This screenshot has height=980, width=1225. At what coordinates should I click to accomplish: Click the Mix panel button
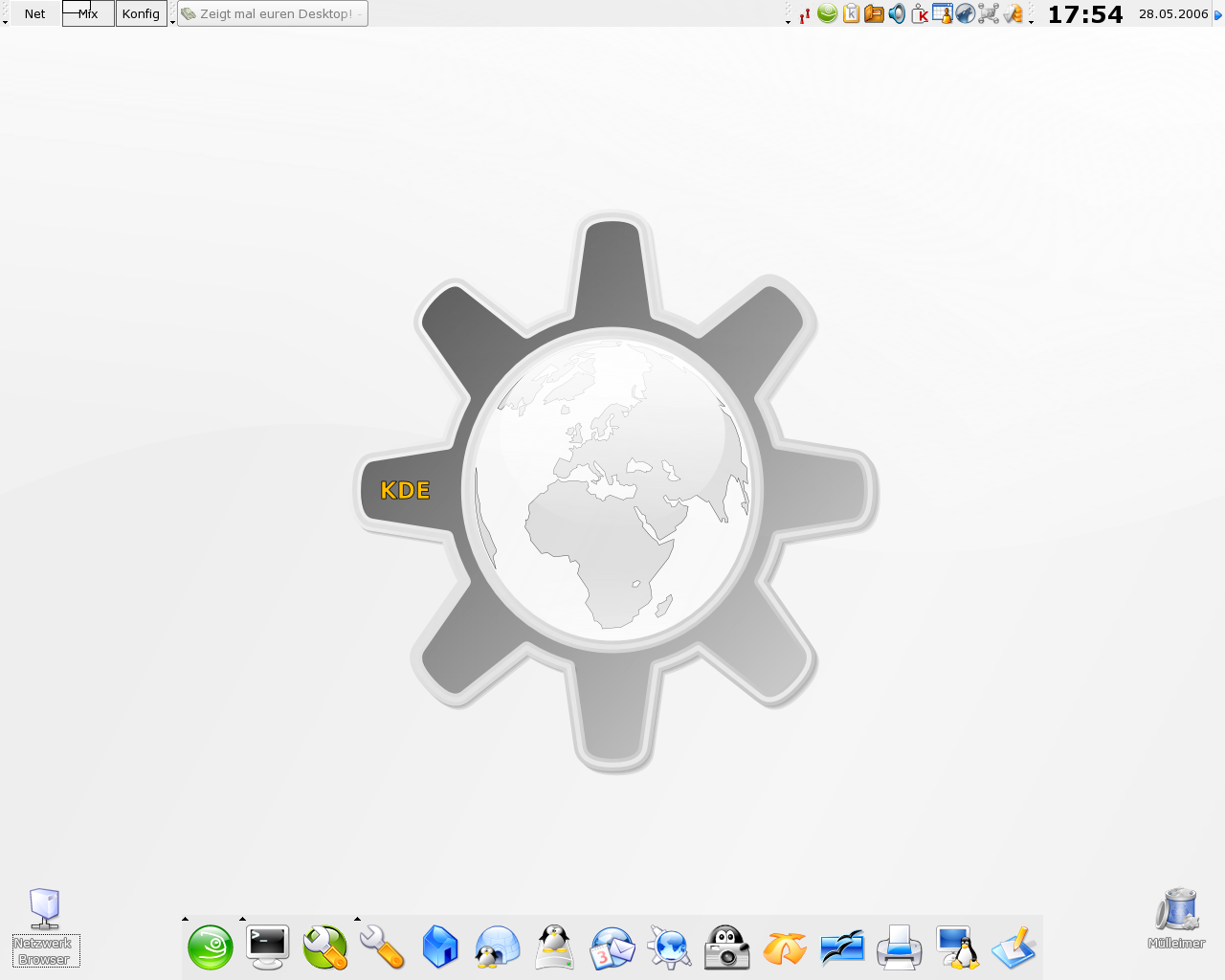(x=88, y=13)
